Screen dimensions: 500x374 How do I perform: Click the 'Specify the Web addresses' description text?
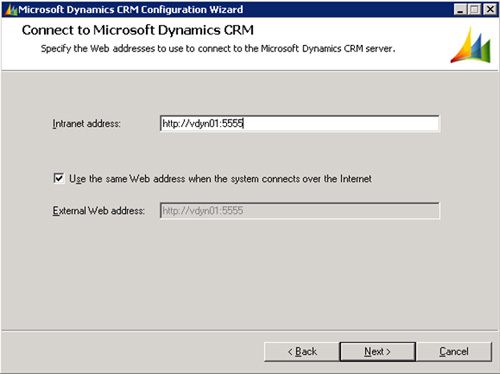tap(218, 49)
